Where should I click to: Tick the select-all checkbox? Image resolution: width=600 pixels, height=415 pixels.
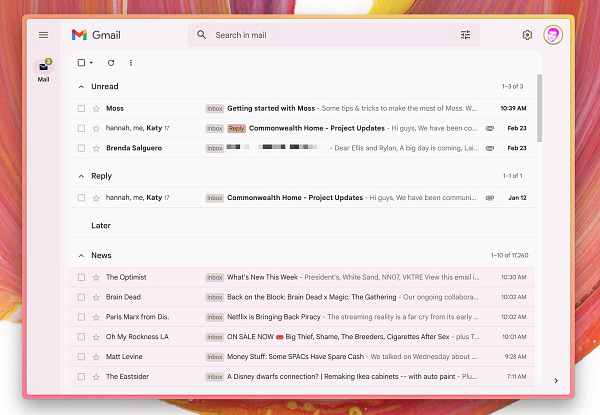pyautogui.click(x=81, y=62)
